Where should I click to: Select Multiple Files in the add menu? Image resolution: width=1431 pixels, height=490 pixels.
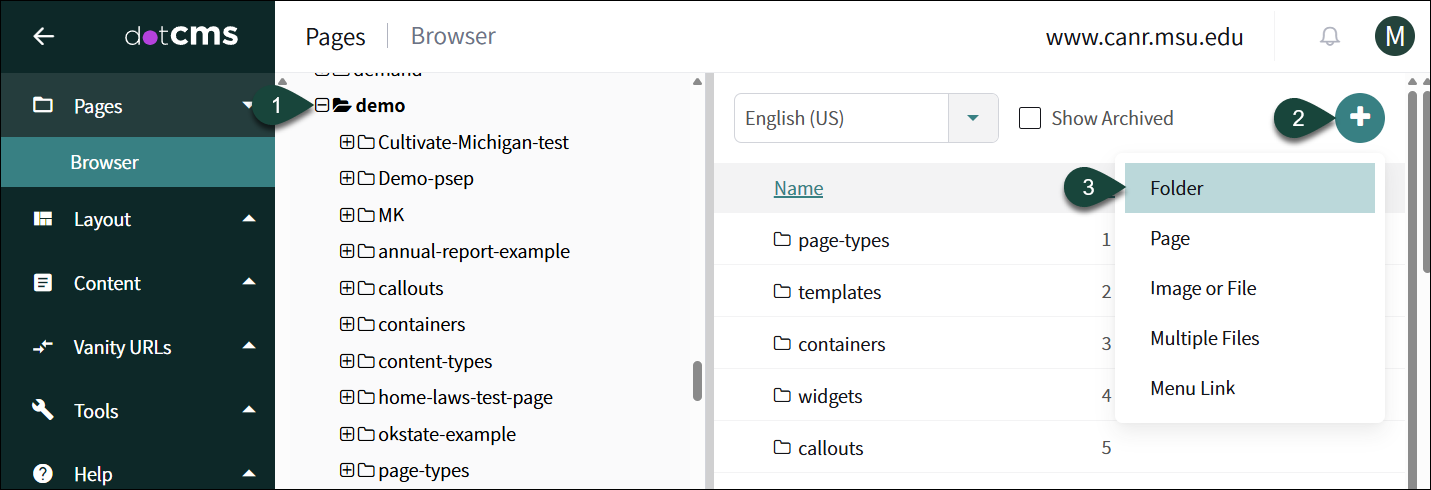[1205, 338]
